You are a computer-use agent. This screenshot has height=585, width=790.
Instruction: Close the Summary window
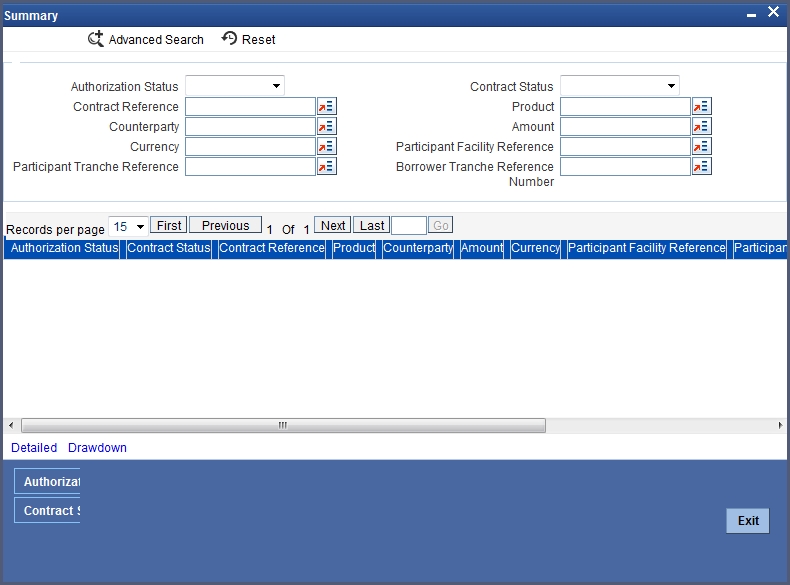point(773,12)
